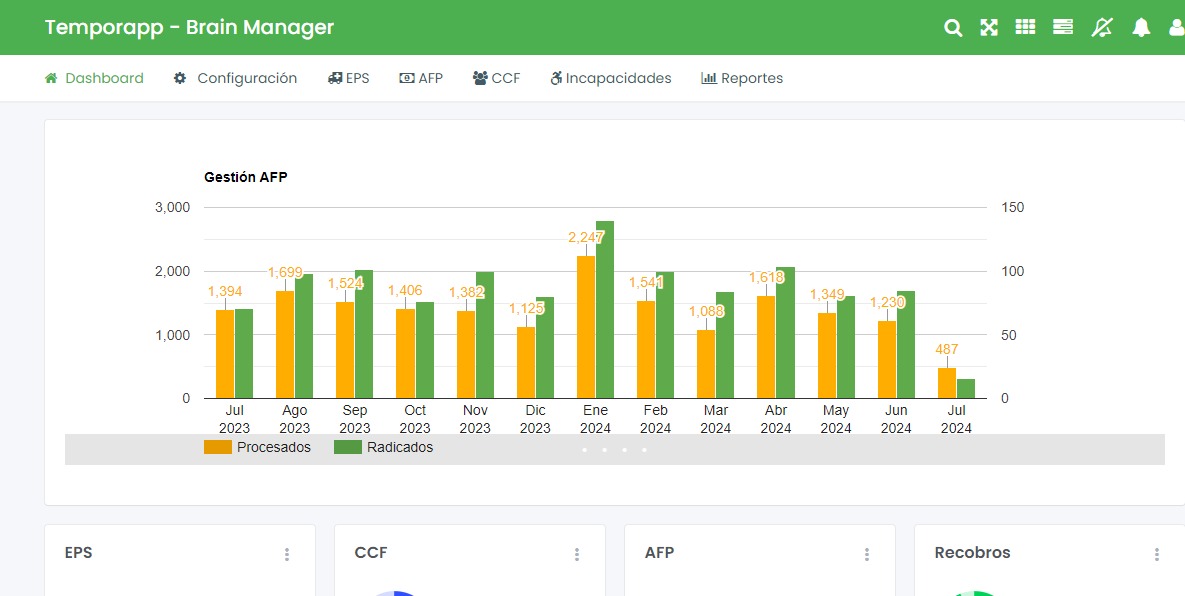
Task: Click the 2,247 data label
Action: pyautogui.click(x=586, y=237)
